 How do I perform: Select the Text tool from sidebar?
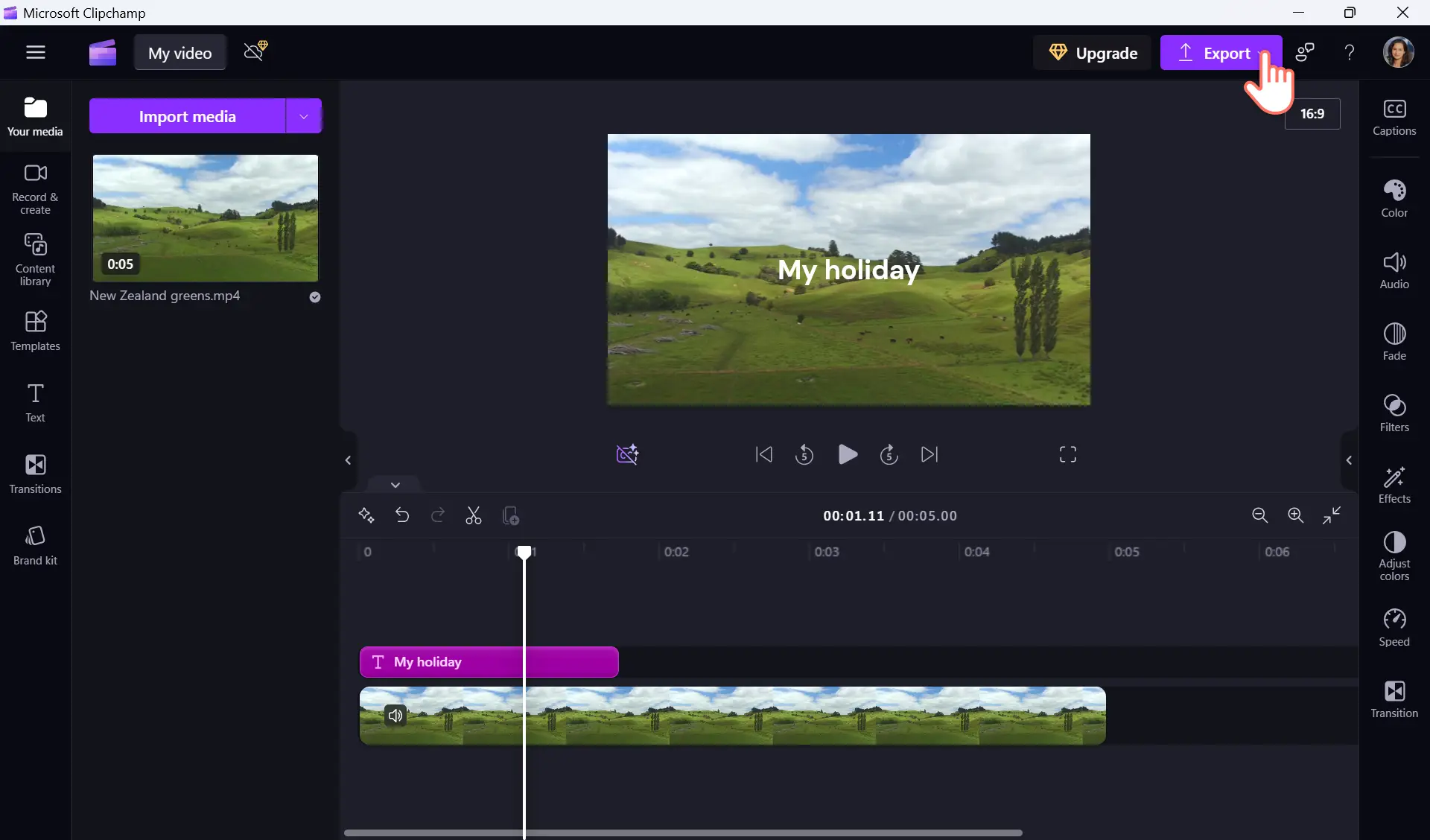coord(35,401)
